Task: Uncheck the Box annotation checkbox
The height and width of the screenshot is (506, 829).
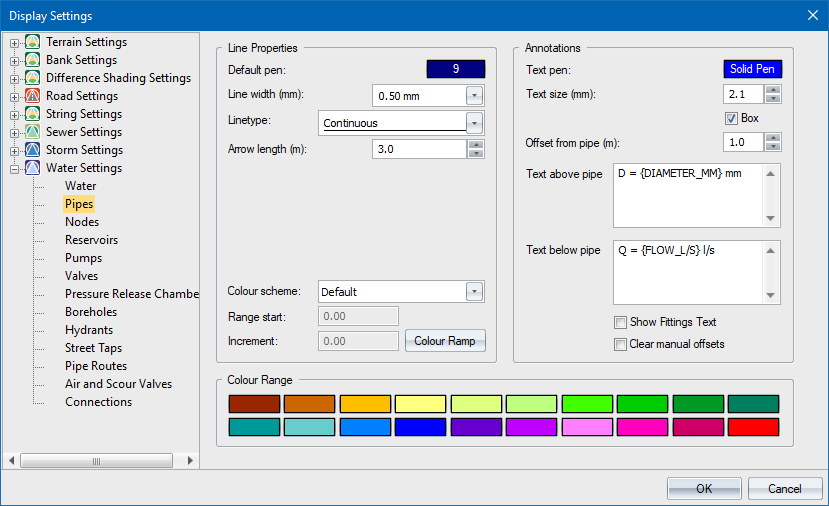Action: (x=731, y=118)
